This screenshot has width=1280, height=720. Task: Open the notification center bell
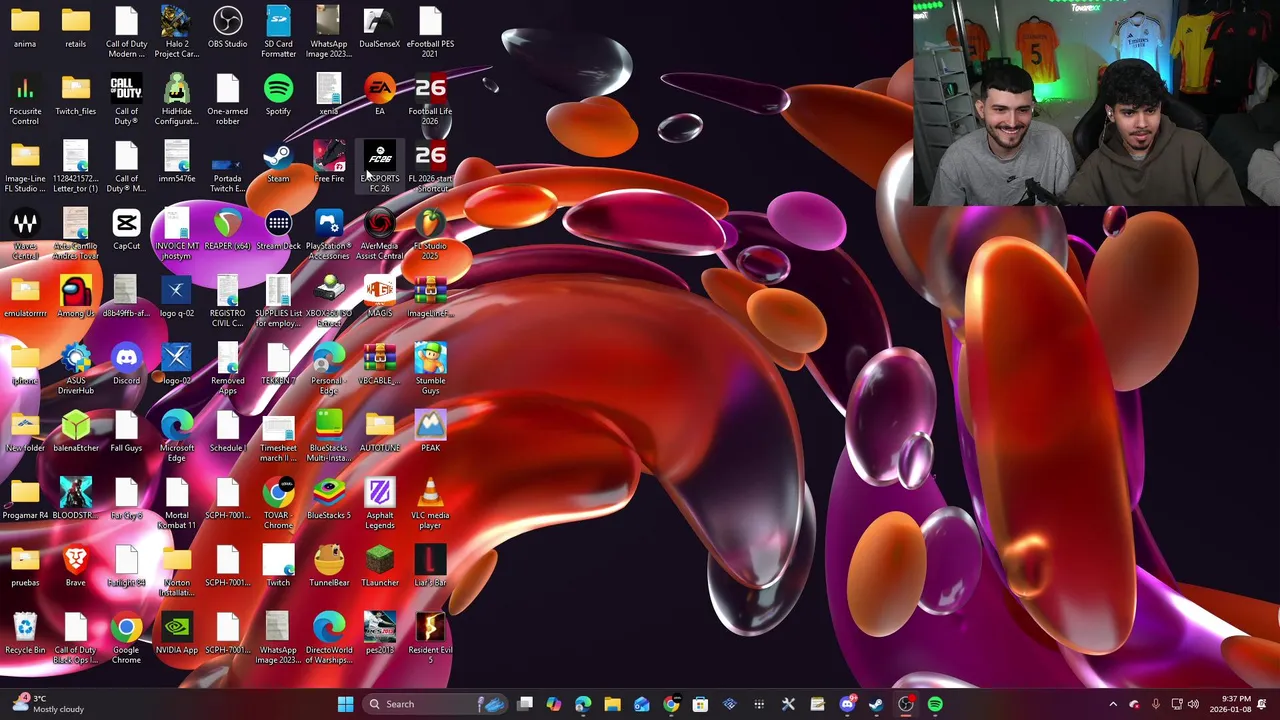coord(1263,704)
